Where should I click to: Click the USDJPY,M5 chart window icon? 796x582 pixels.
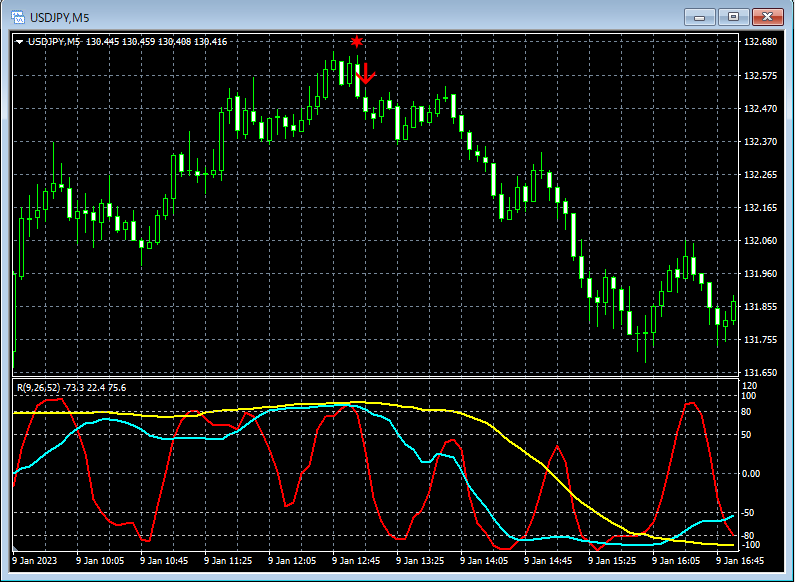[x=18, y=17]
